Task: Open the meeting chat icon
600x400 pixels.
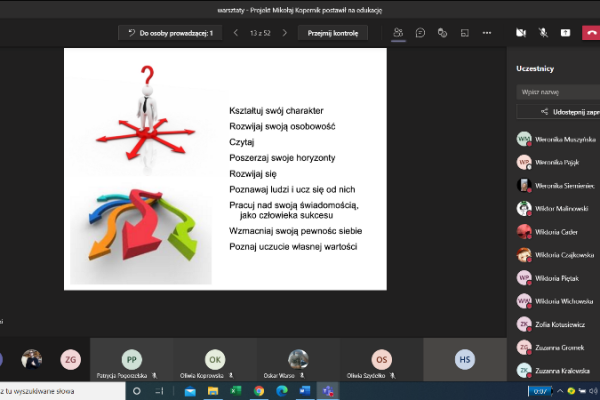Action: [x=421, y=32]
